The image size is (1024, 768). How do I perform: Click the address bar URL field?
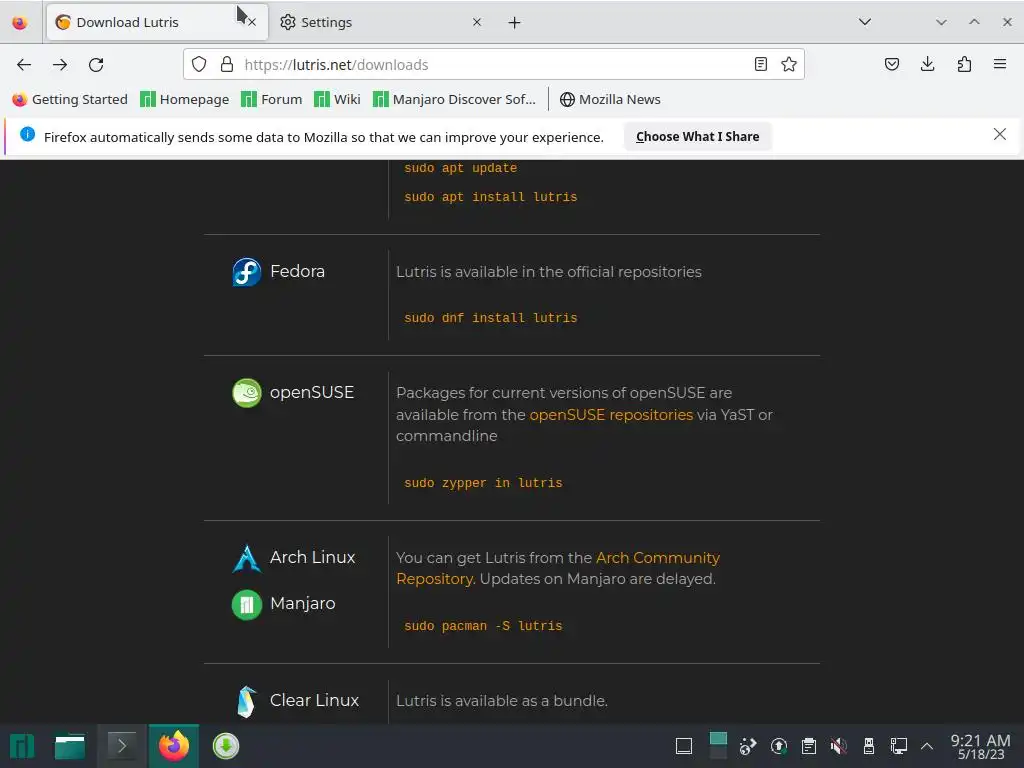tap(494, 65)
